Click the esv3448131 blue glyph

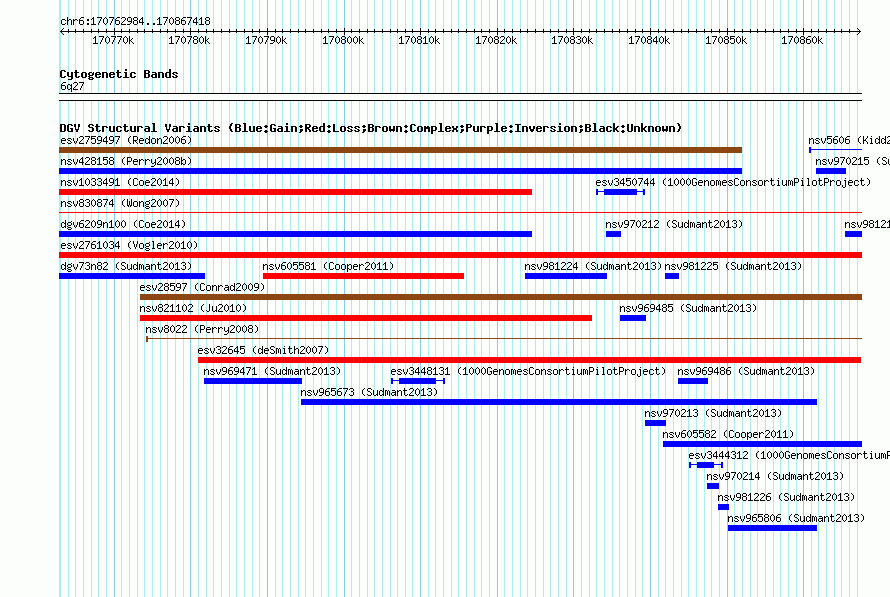(418, 381)
